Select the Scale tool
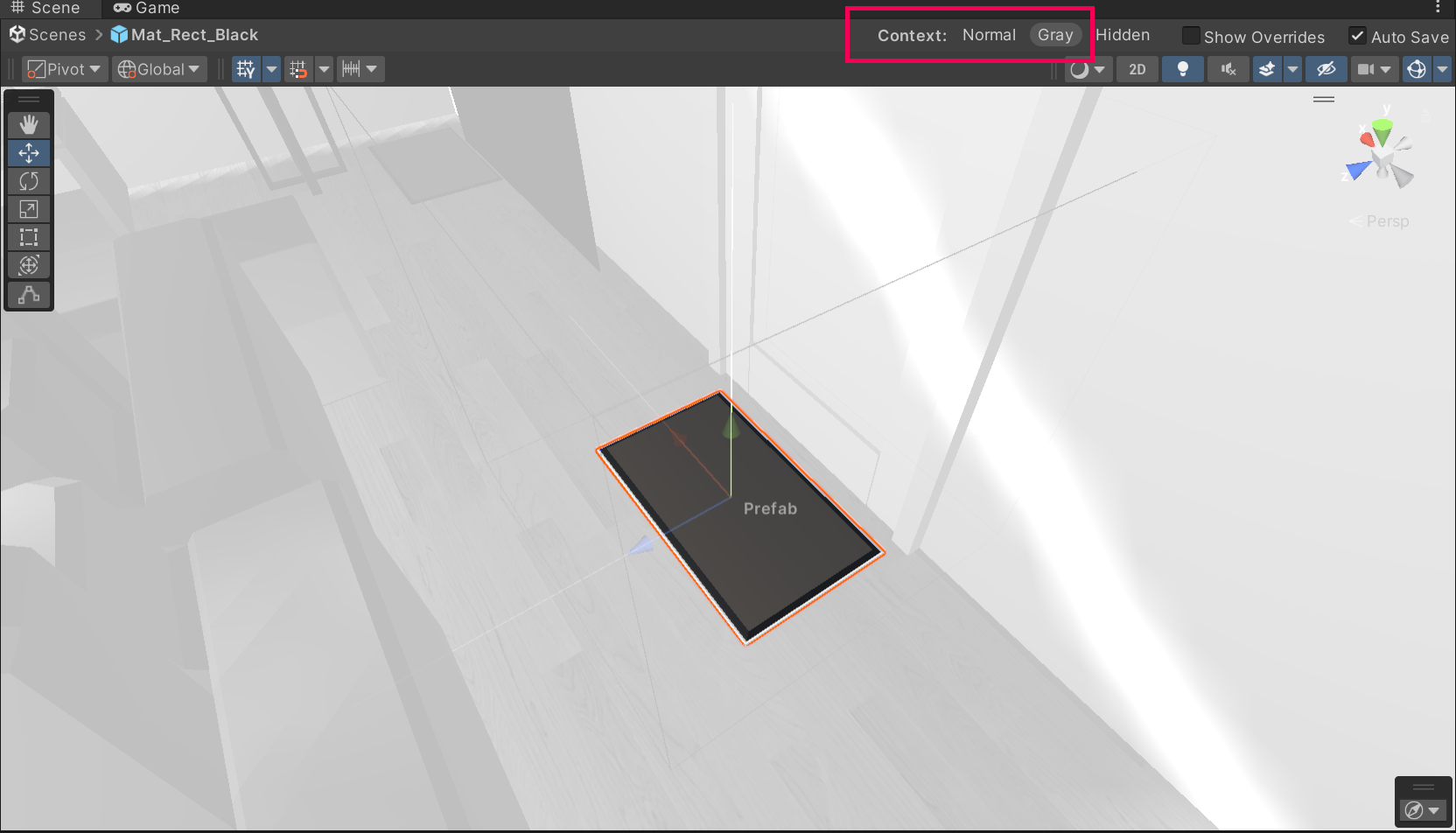The height and width of the screenshot is (833, 1456). pyautogui.click(x=29, y=209)
